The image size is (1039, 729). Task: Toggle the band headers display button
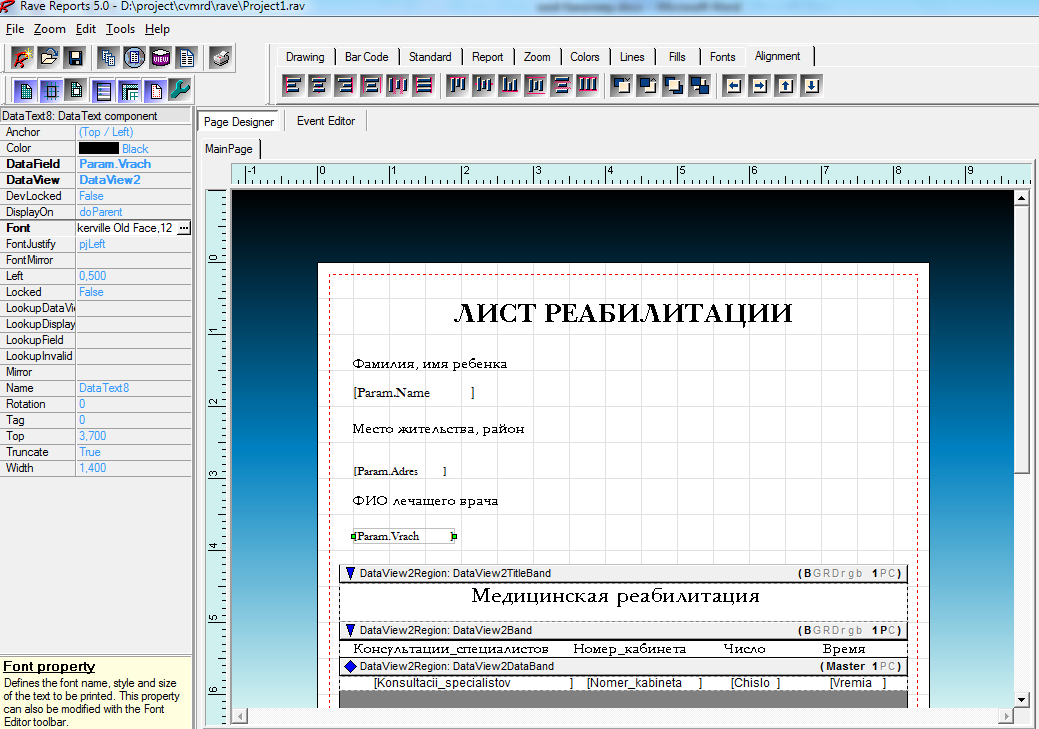point(102,91)
